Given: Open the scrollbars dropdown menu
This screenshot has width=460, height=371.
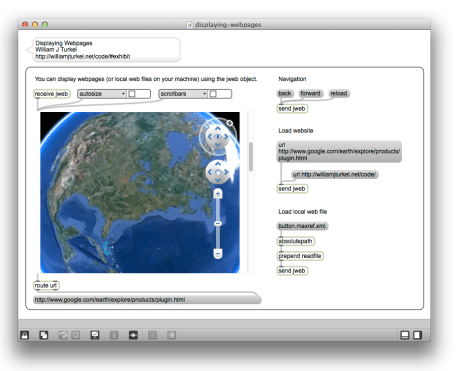Looking at the screenshot, I should [x=183, y=94].
